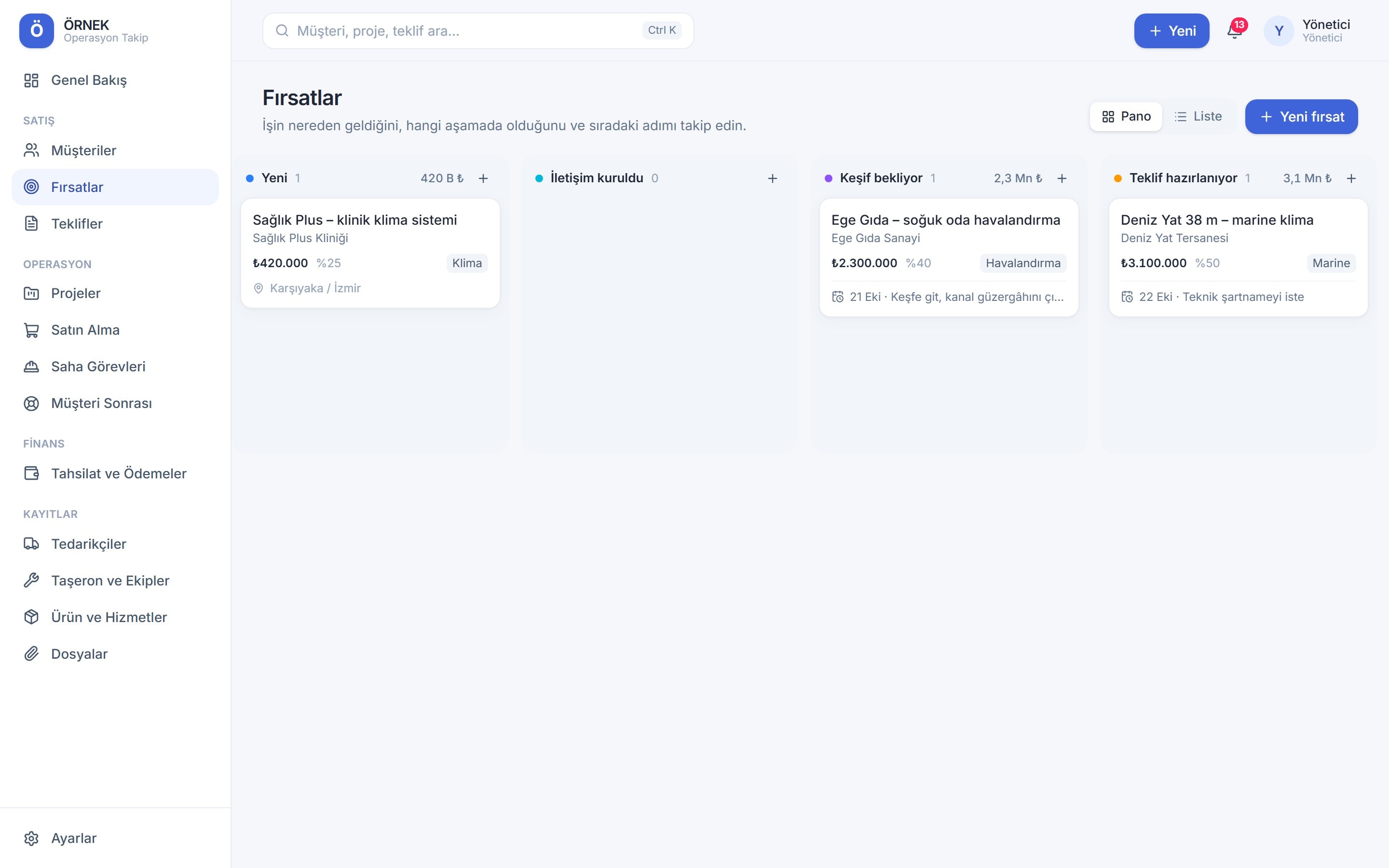Open Dosyalar section
Screen dimensions: 1389x868
click(115, 654)
